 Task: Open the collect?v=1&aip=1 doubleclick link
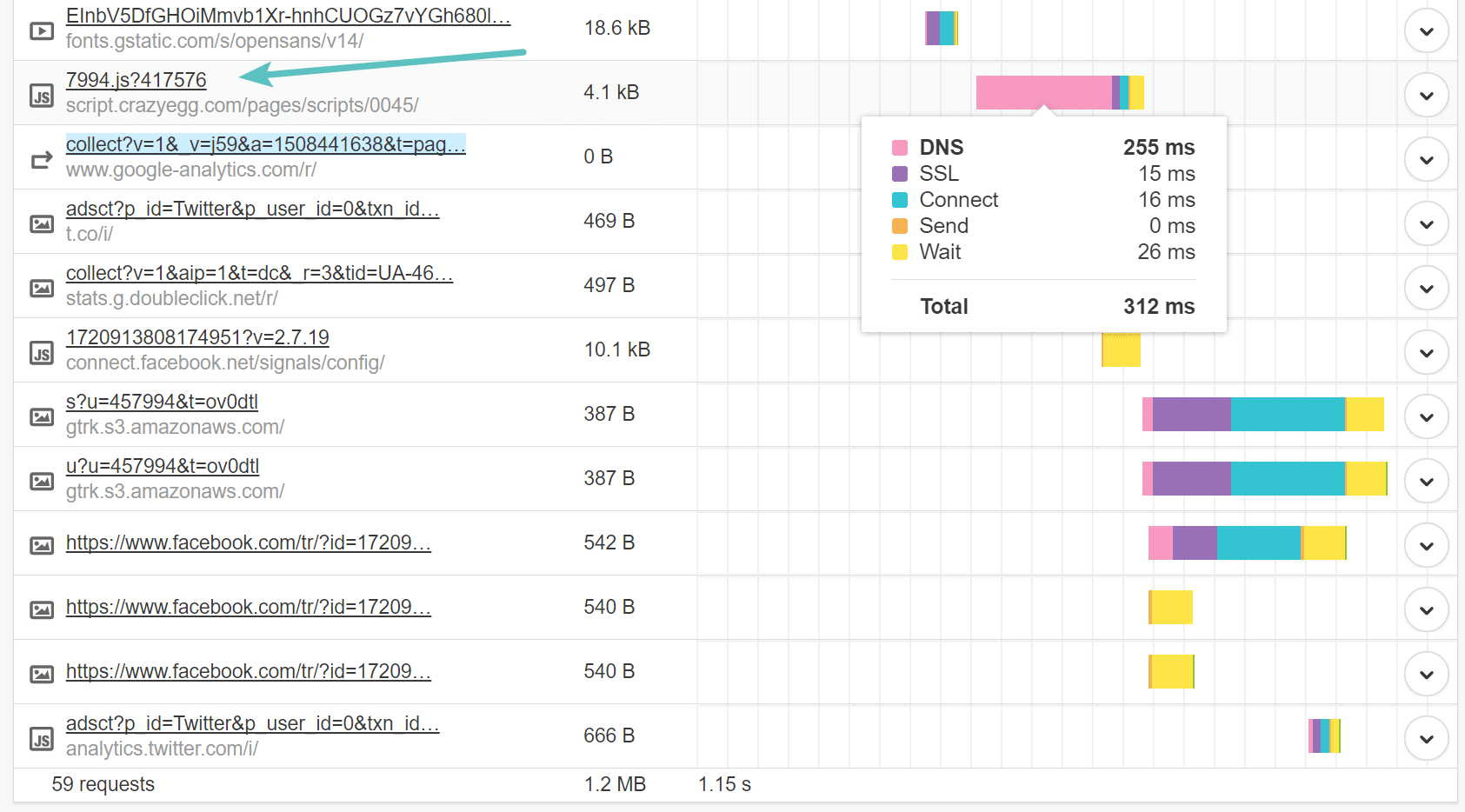click(259, 273)
